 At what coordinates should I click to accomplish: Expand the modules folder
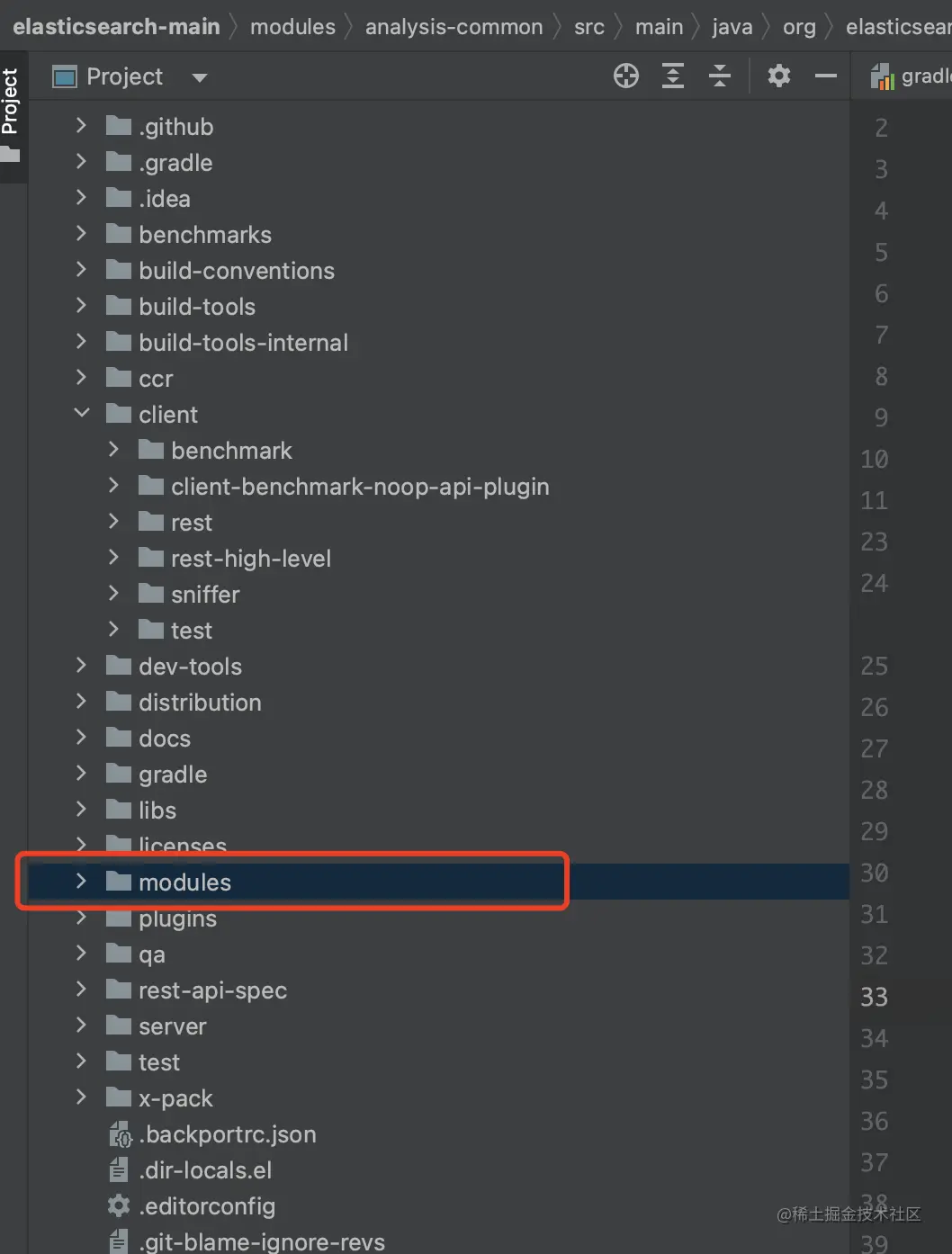[x=80, y=882]
